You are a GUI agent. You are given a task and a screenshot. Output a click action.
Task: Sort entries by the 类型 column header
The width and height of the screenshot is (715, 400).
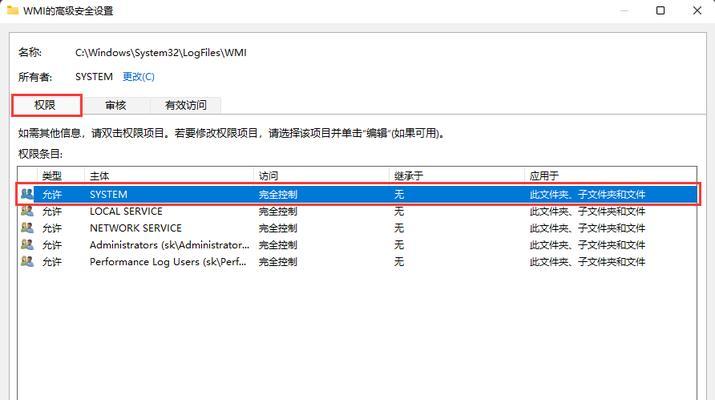52,175
